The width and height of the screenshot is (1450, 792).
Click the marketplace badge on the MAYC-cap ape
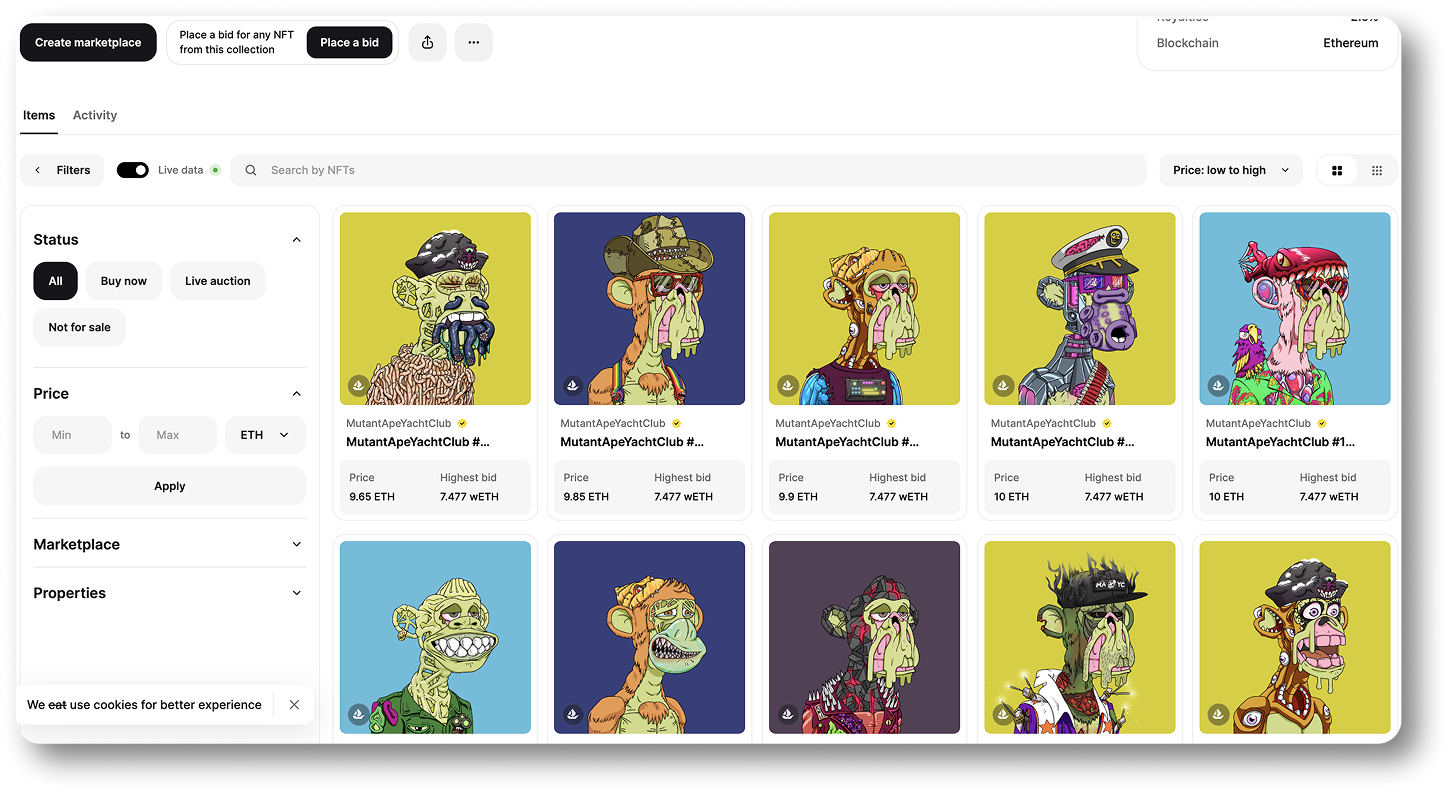1003,714
